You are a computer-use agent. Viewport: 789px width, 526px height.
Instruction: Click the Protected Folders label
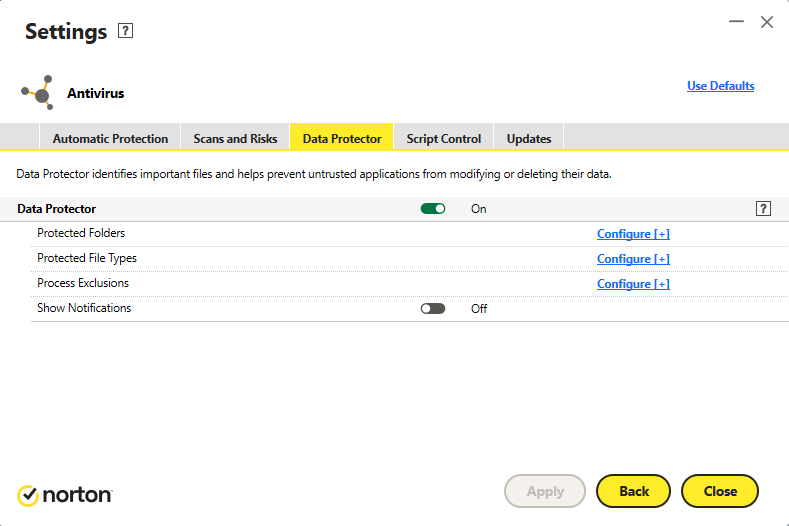click(x=81, y=233)
